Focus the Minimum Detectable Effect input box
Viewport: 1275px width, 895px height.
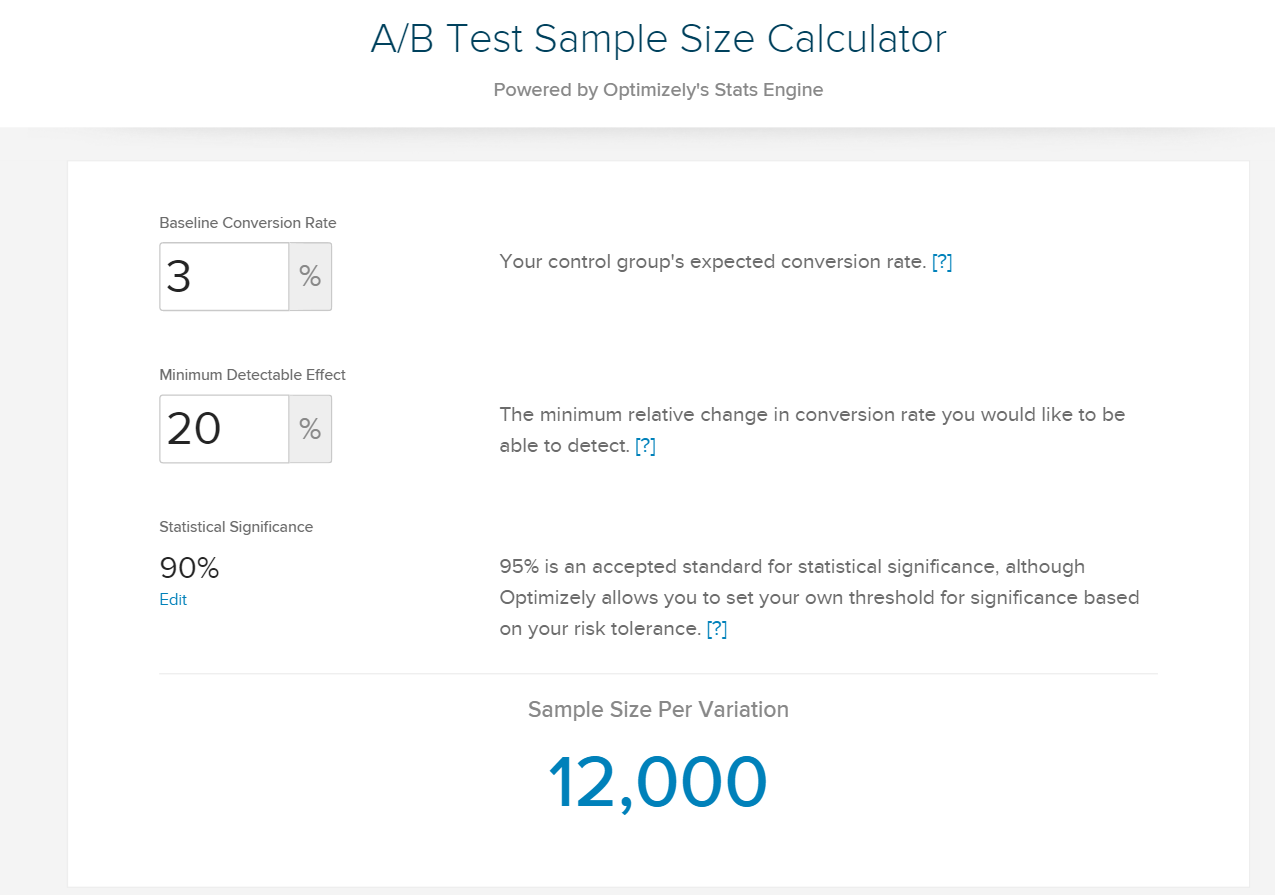point(224,429)
